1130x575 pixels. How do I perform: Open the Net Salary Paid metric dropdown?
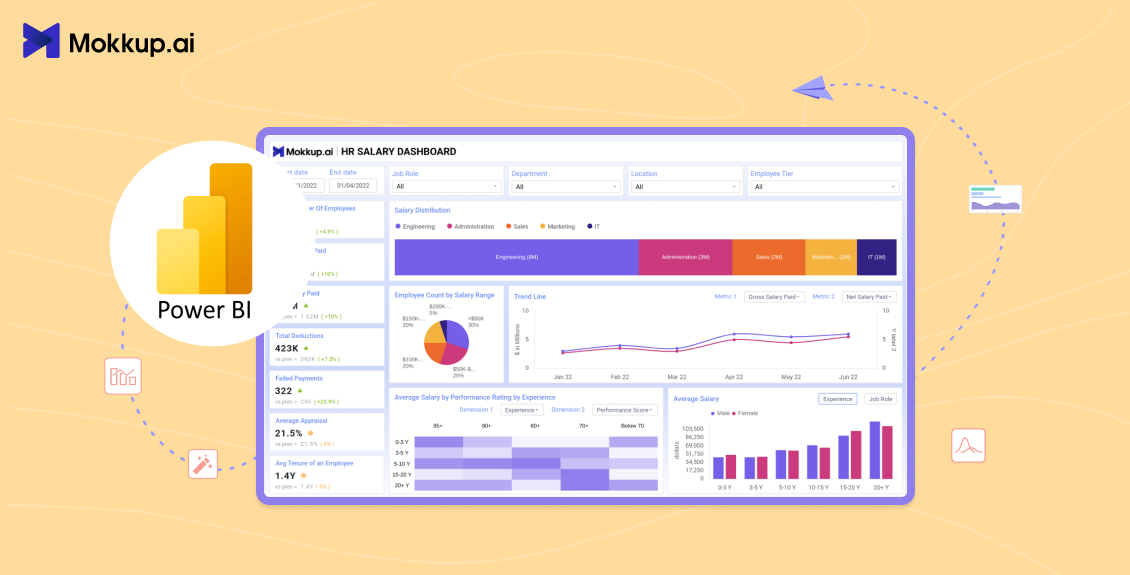(x=869, y=296)
